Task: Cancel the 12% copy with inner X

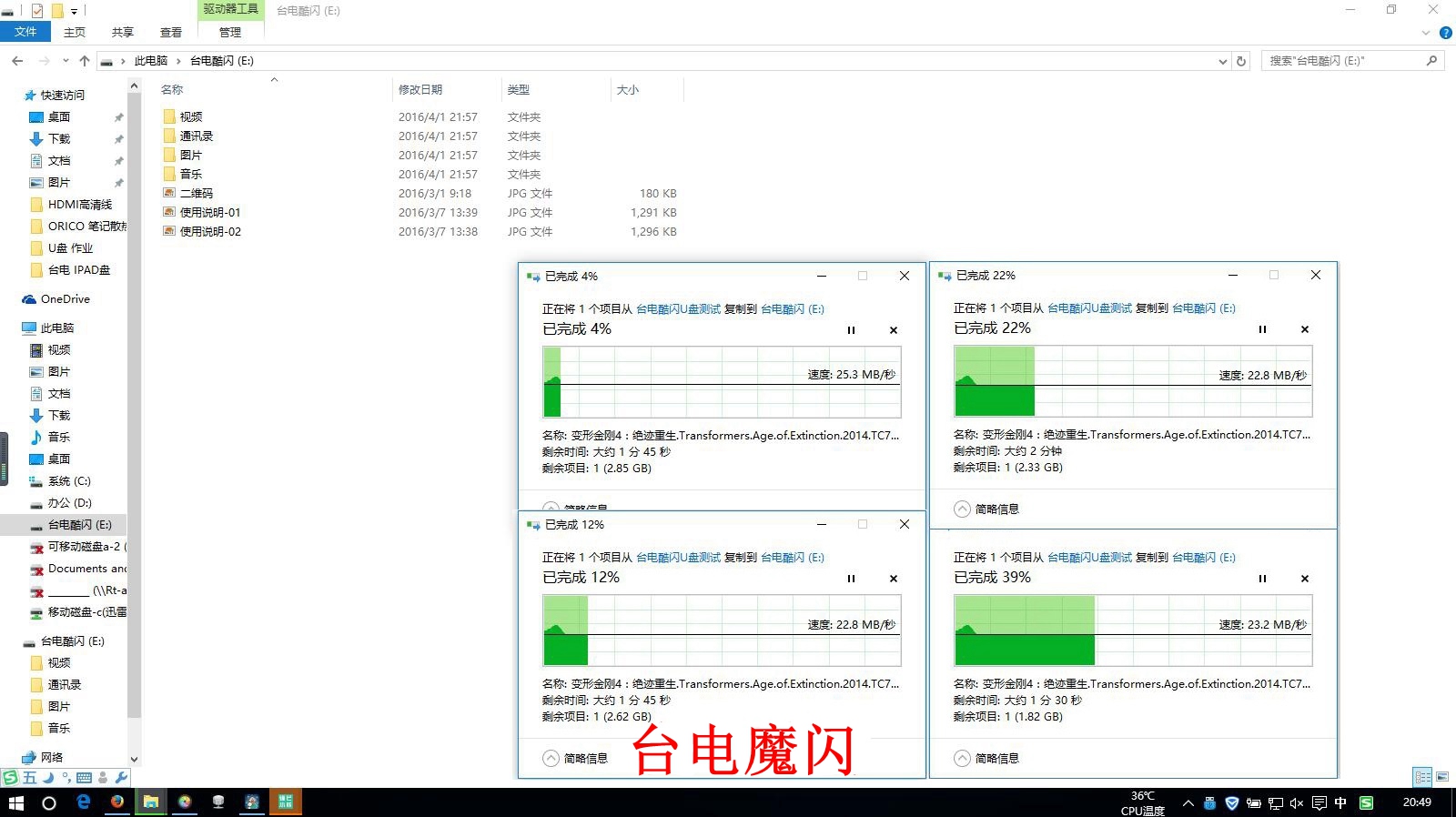Action: (x=894, y=579)
